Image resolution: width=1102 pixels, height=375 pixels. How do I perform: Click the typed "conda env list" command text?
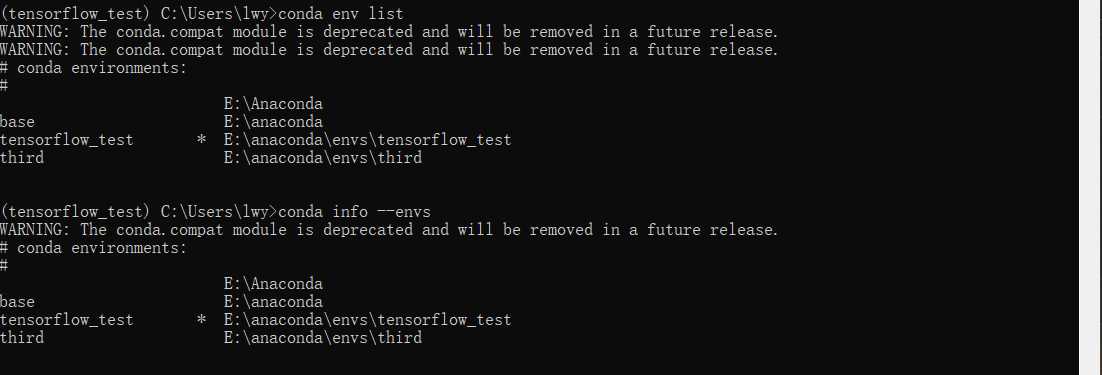pyautogui.click(x=342, y=13)
